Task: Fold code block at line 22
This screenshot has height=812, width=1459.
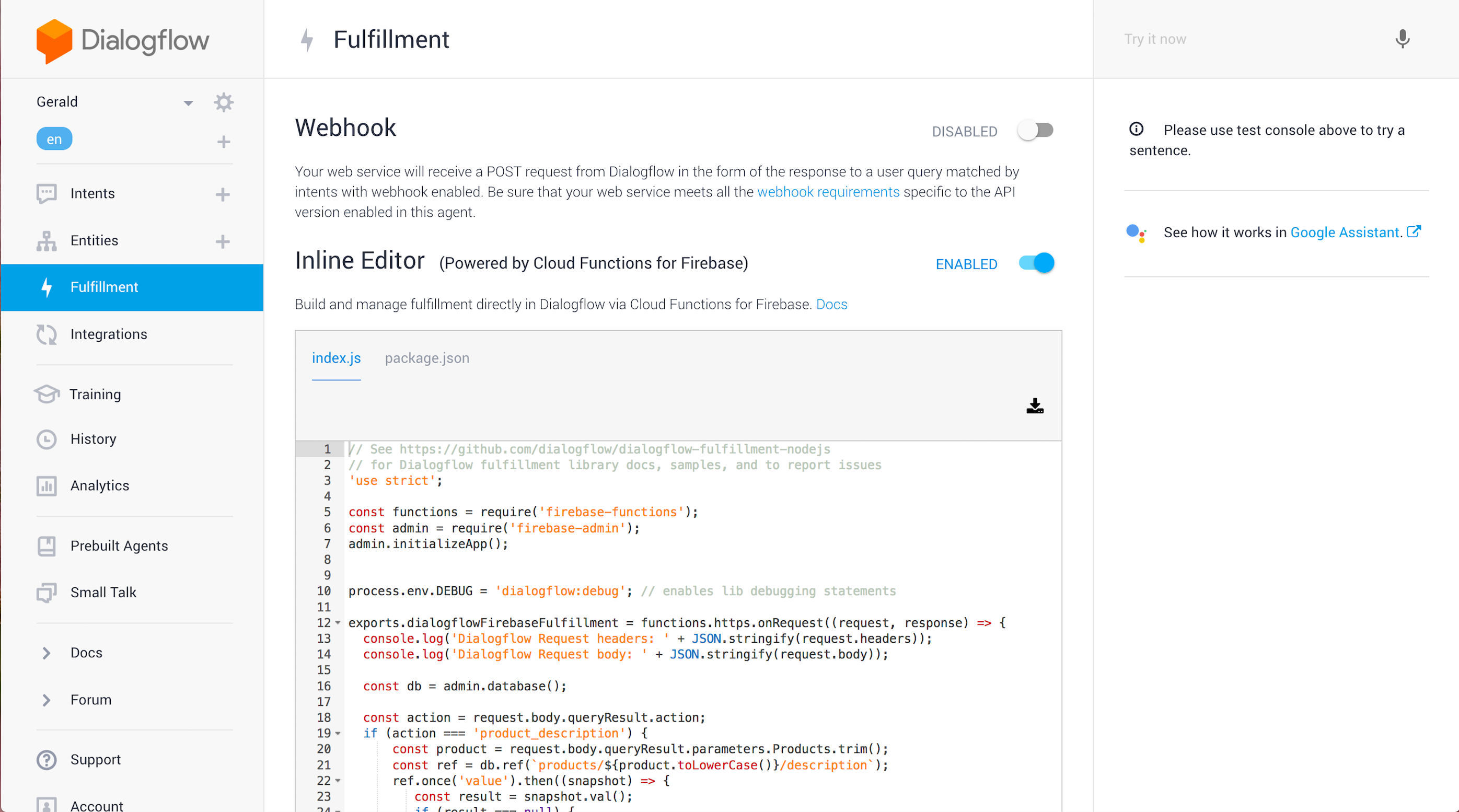Action: pyautogui.click(x=338, y=780)
